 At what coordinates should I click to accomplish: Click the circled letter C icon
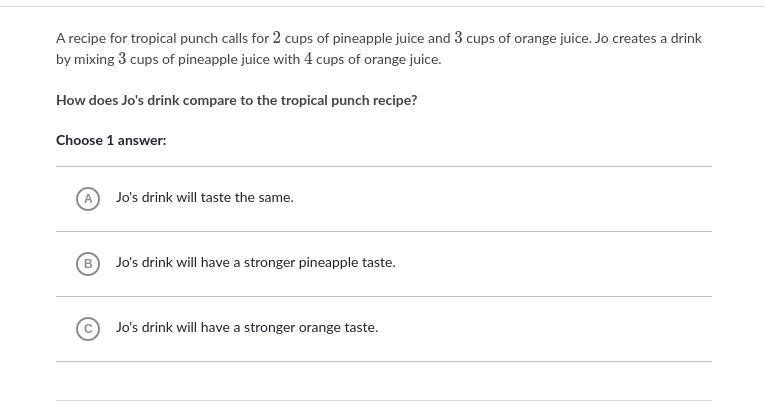click(x=88, y=328)
